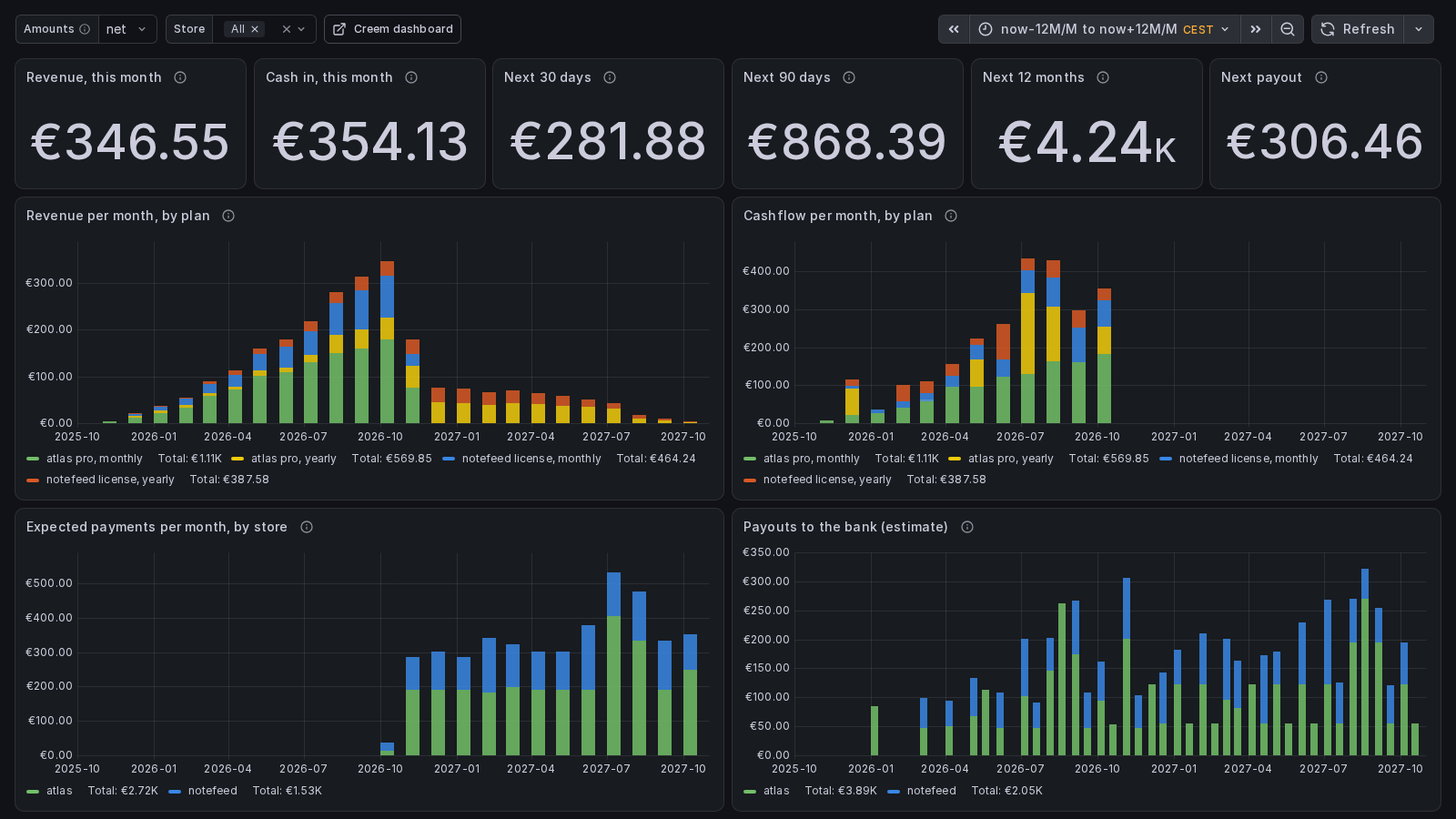The height and width of the screenshot is (819, 1456).
Task: Click the €4.24K next 12 months value
Action: (x=1087, y=142)
